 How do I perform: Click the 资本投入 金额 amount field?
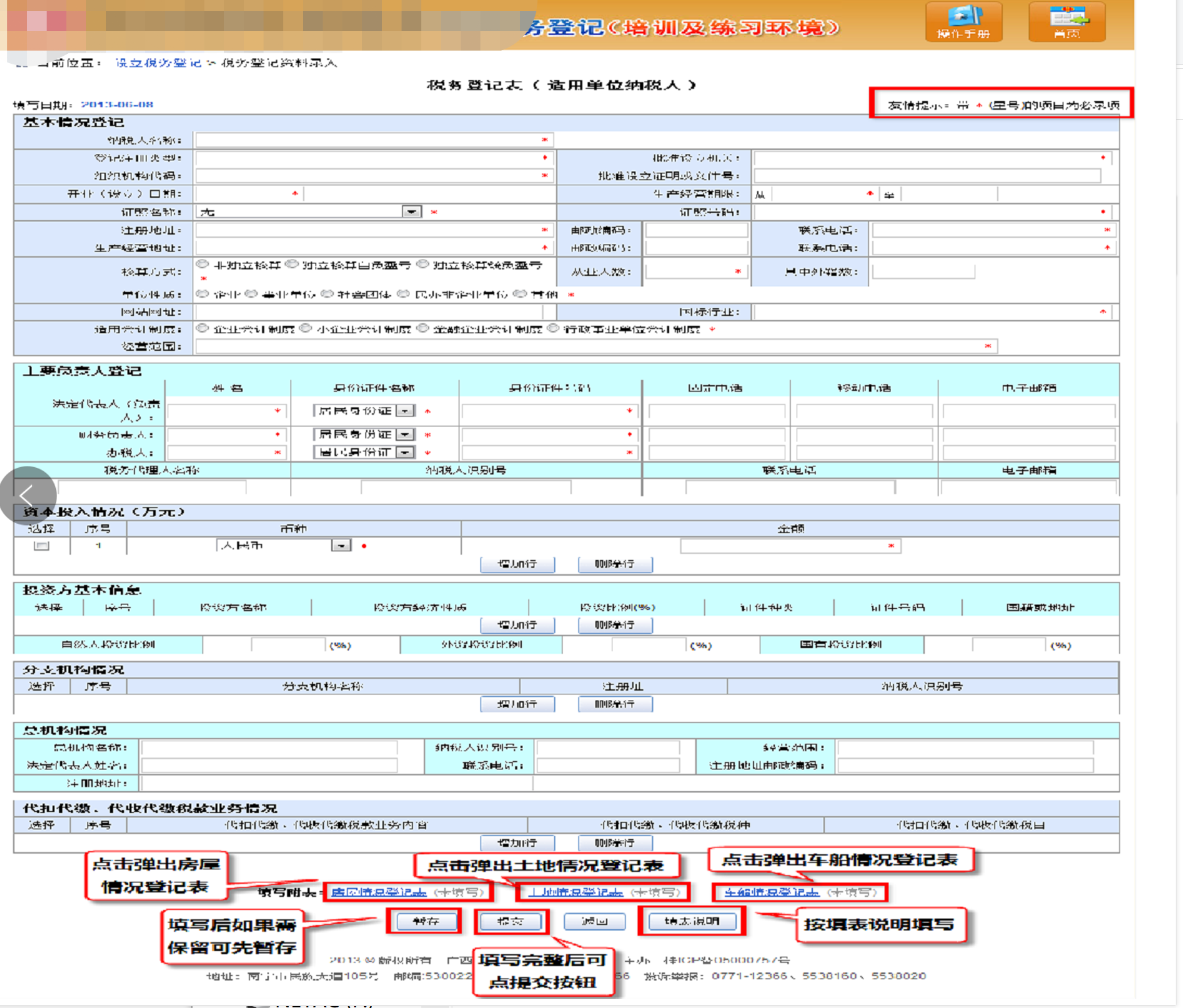[791, 545]
